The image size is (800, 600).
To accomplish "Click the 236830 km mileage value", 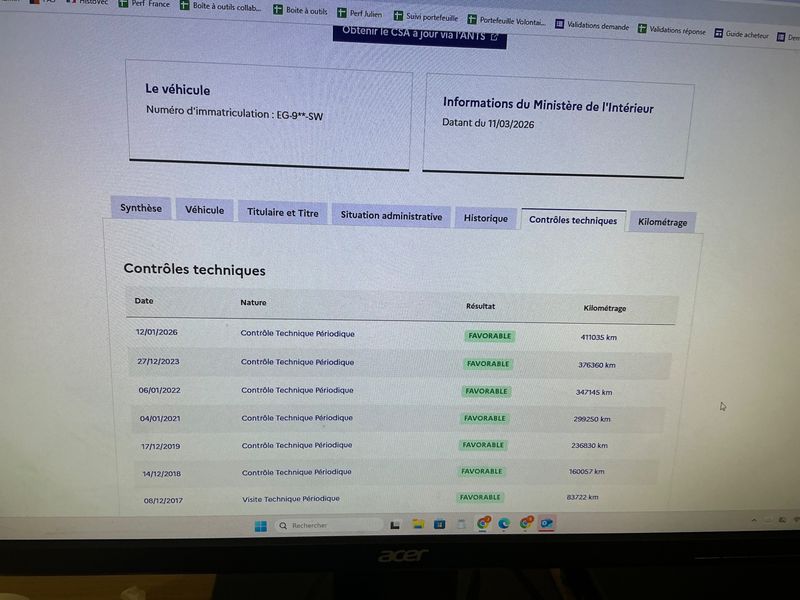I will (x=589, y=445).
